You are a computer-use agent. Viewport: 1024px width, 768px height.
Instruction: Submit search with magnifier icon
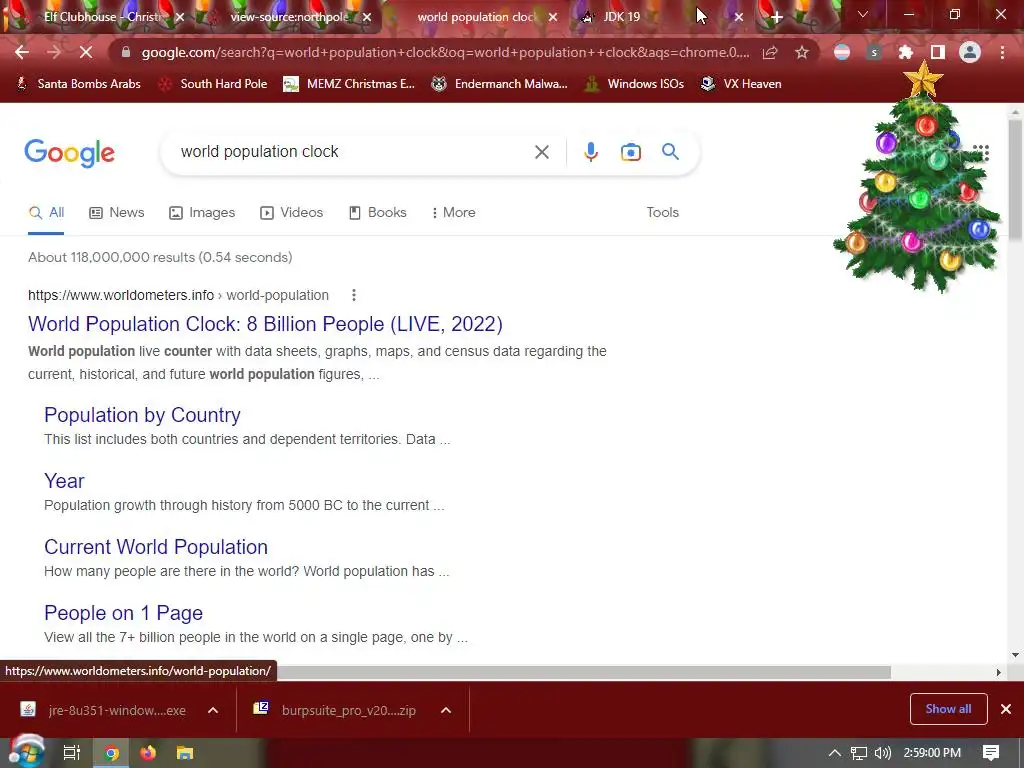point(670,152)
